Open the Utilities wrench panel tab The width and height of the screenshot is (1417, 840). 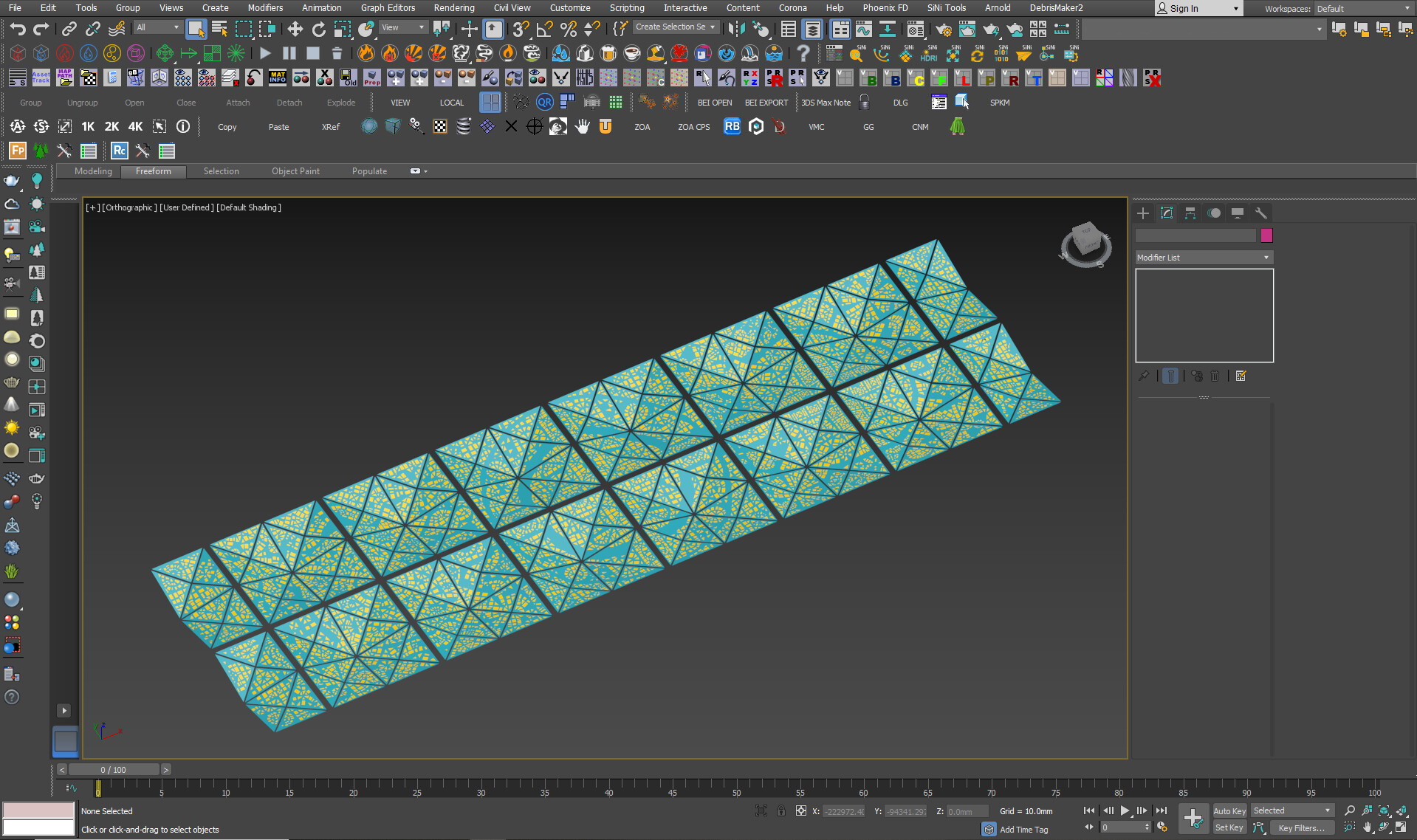point(1261,213)
